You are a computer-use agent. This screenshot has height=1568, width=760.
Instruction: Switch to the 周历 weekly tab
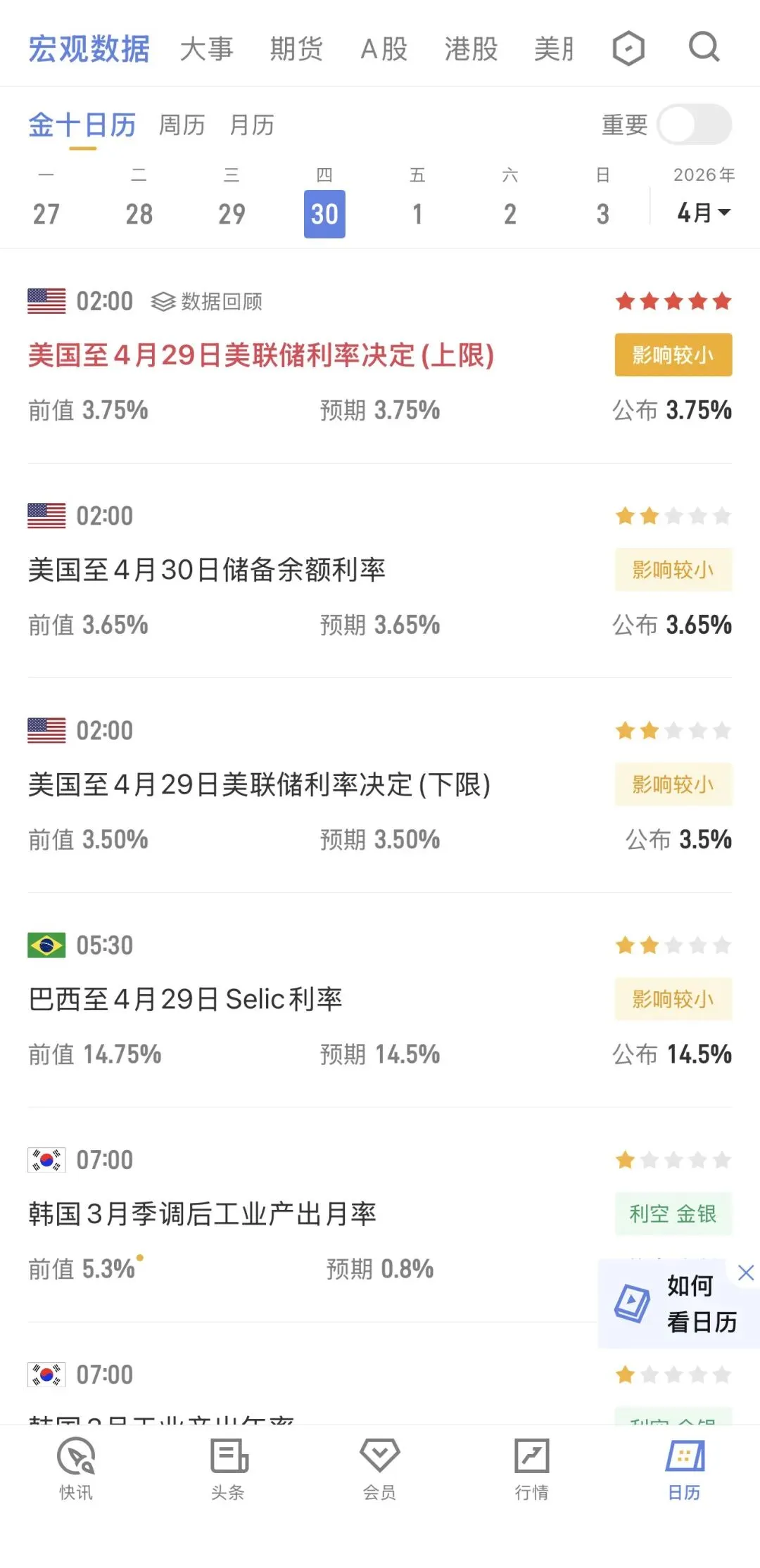(x=182, y=125)
